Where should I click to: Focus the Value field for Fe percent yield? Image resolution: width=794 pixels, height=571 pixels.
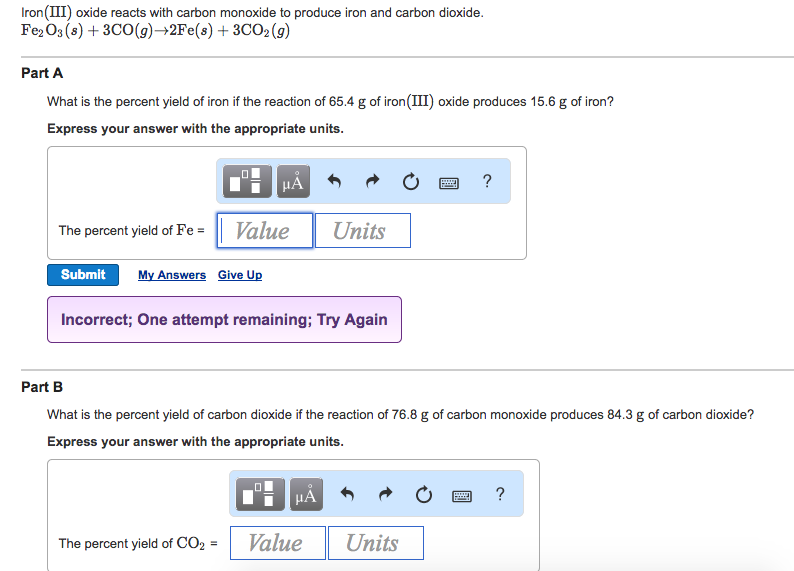[x=265, y=231]
